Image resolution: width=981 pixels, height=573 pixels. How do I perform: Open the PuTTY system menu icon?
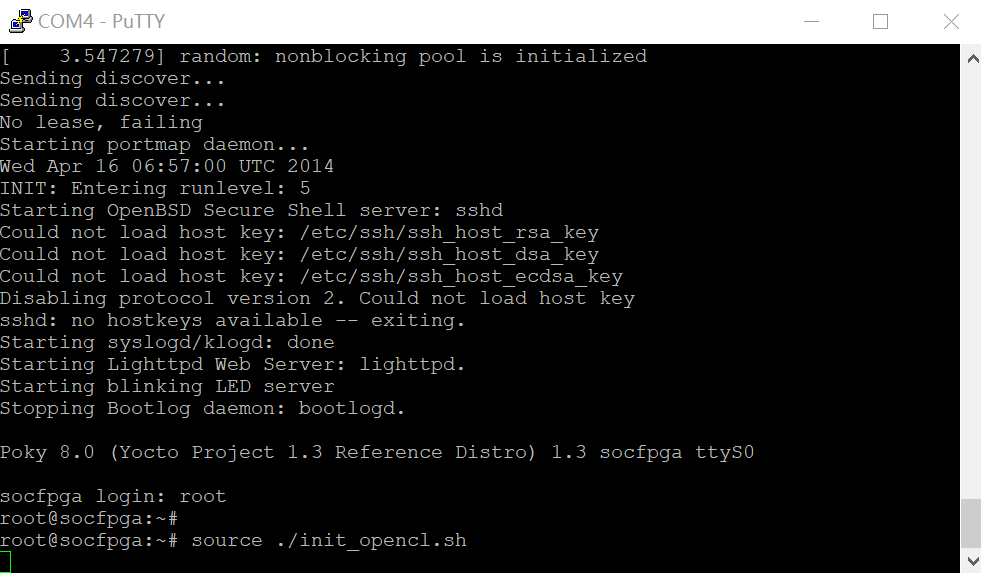tap(21, 21)
